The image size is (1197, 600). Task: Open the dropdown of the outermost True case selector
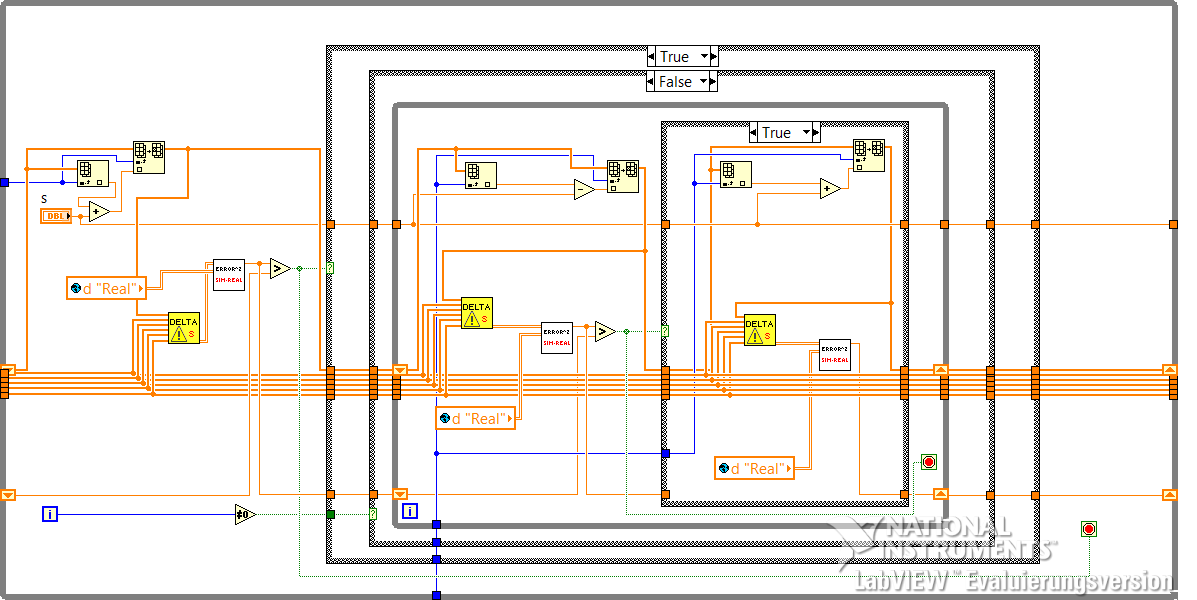705,56
